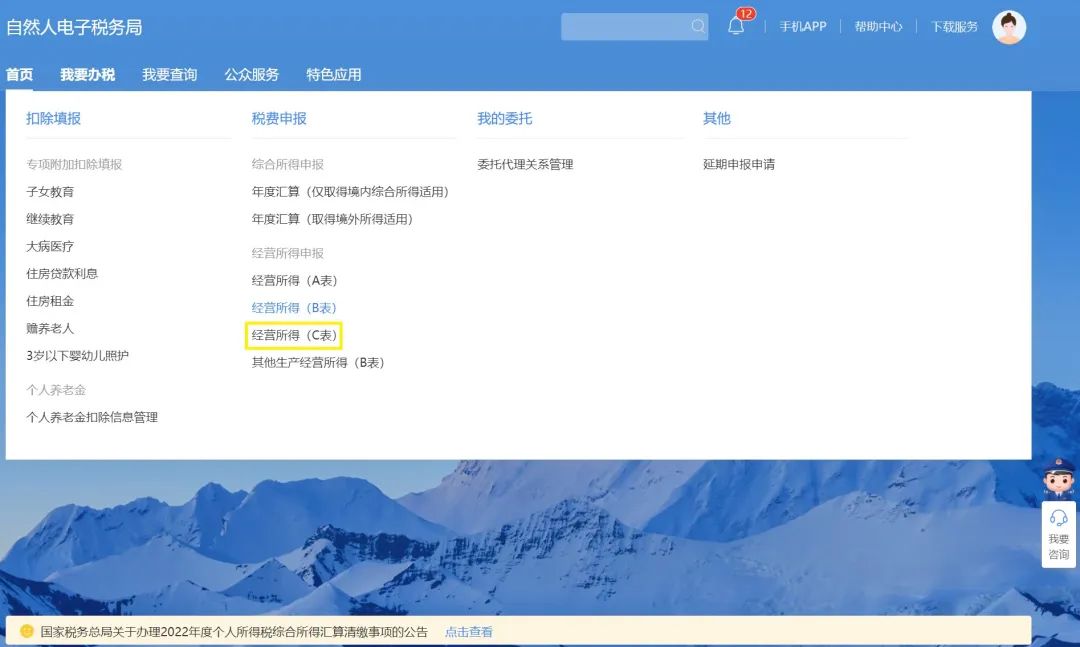Open 委托代理关系管理
This screenshot has width=1080, height=647.
tap(525, 164)
